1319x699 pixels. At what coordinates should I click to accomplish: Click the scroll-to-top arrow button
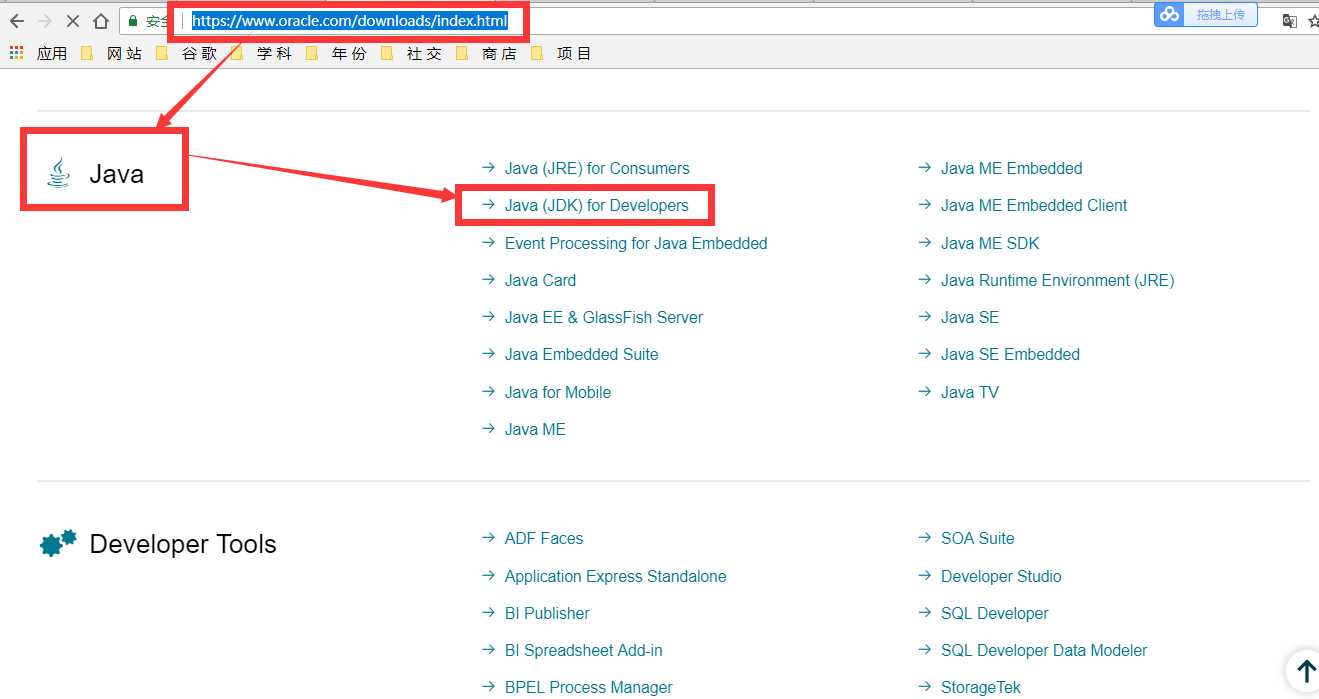(1304, 671)
